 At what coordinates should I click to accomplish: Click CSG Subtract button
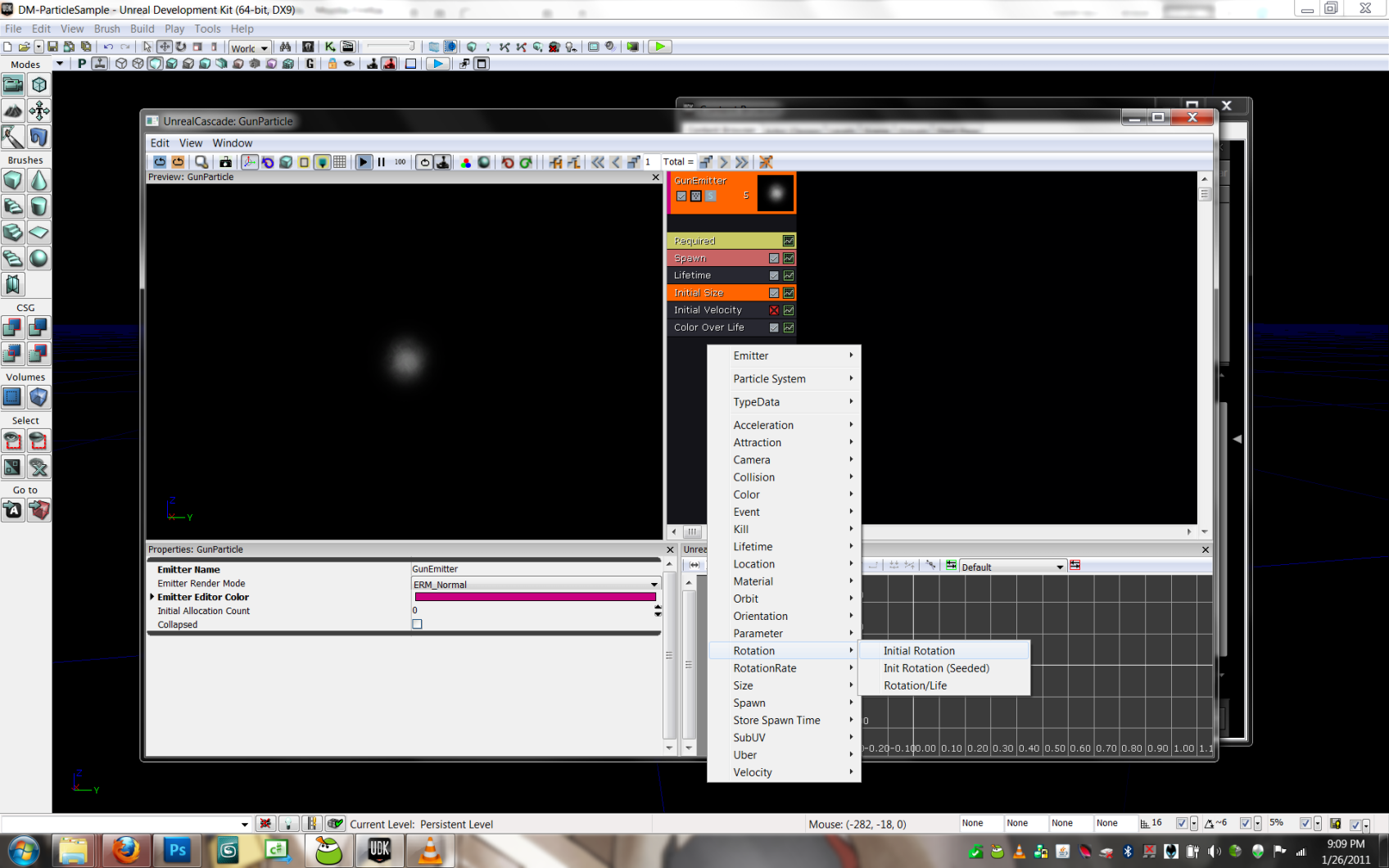coord(38,328)
